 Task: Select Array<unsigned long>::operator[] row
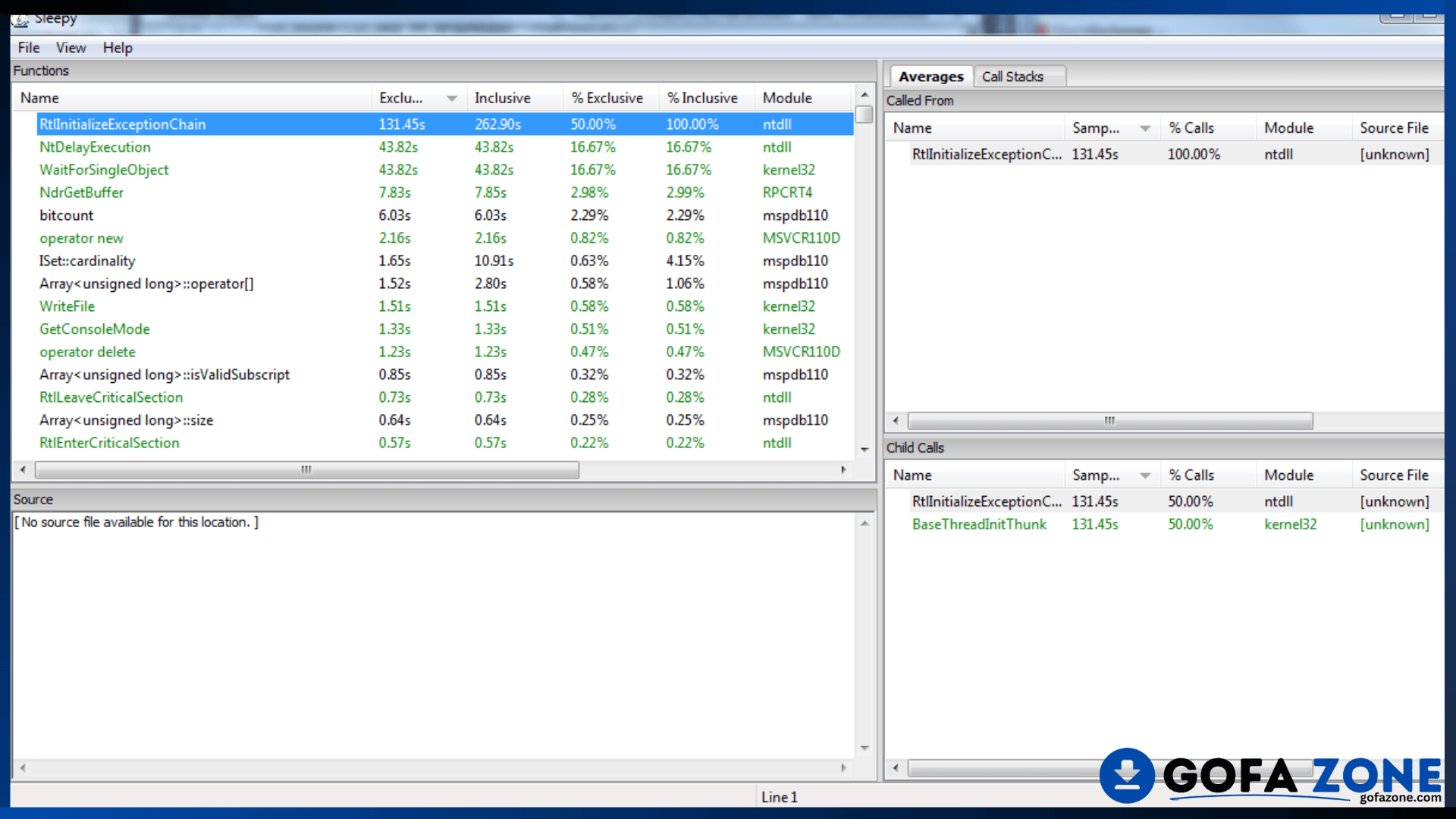pos(444,284)
